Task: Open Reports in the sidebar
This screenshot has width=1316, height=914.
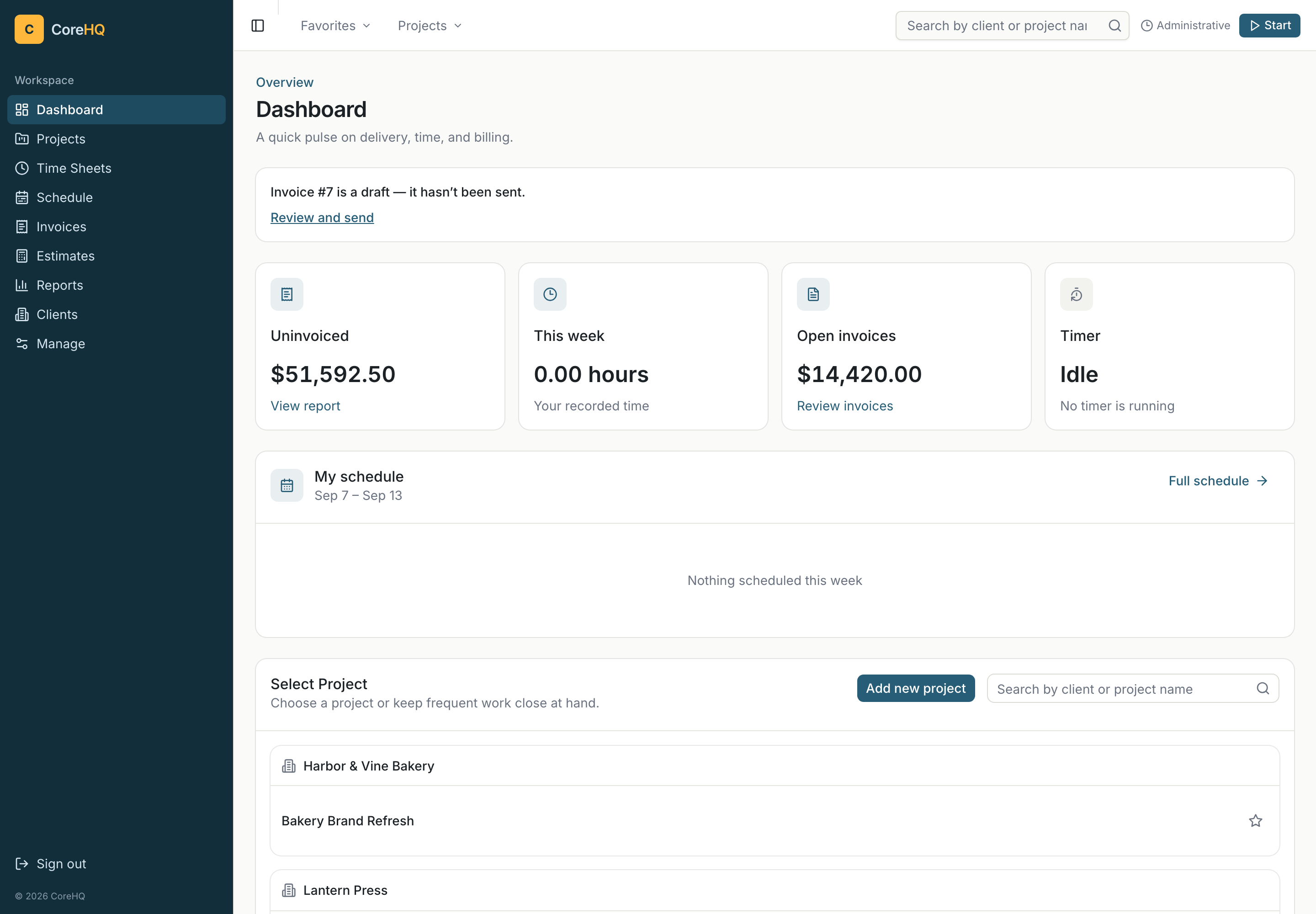Action: click(116, 285)
